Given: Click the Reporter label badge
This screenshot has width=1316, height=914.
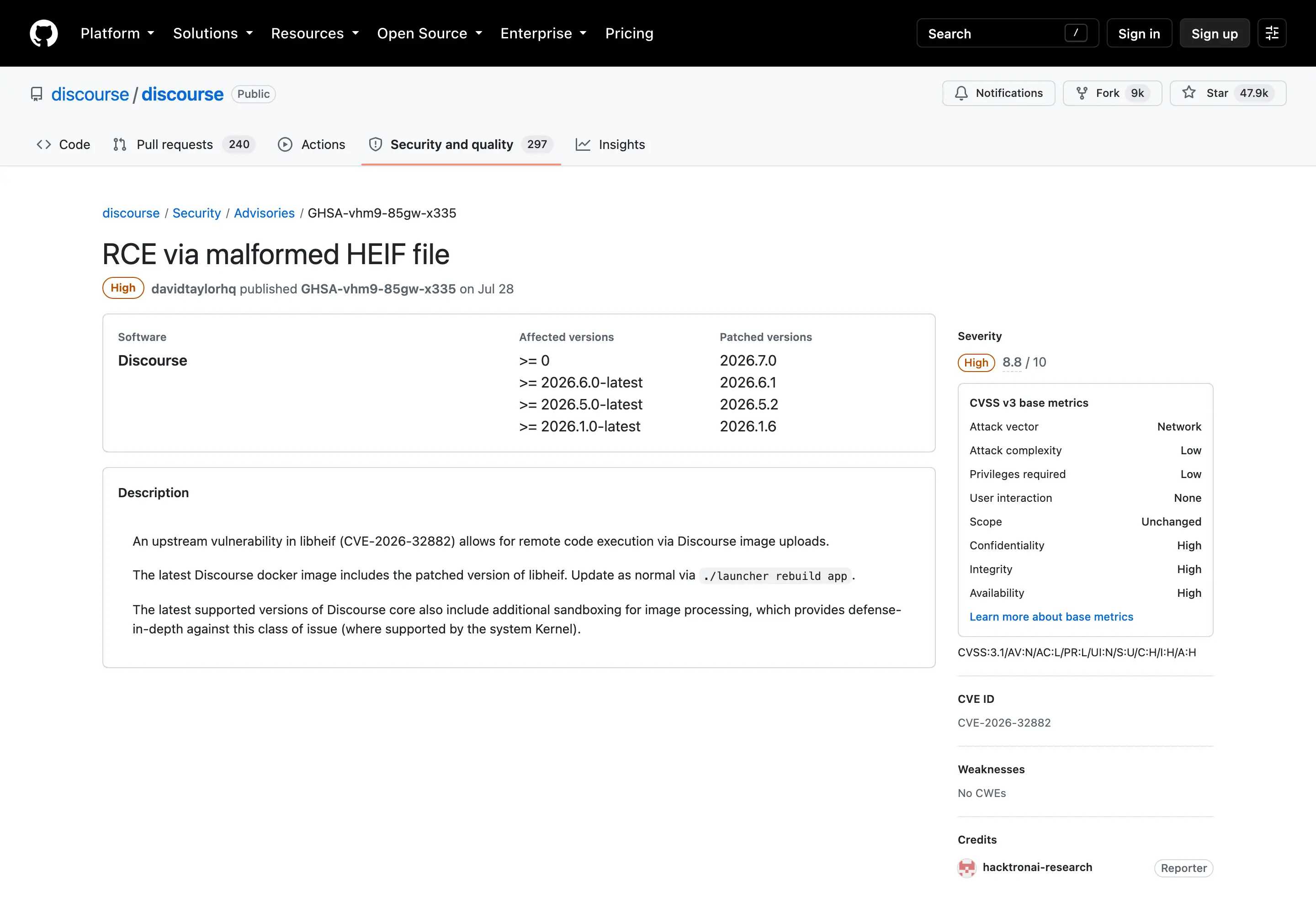Looking at the screenshot, I should [1183, 868].
